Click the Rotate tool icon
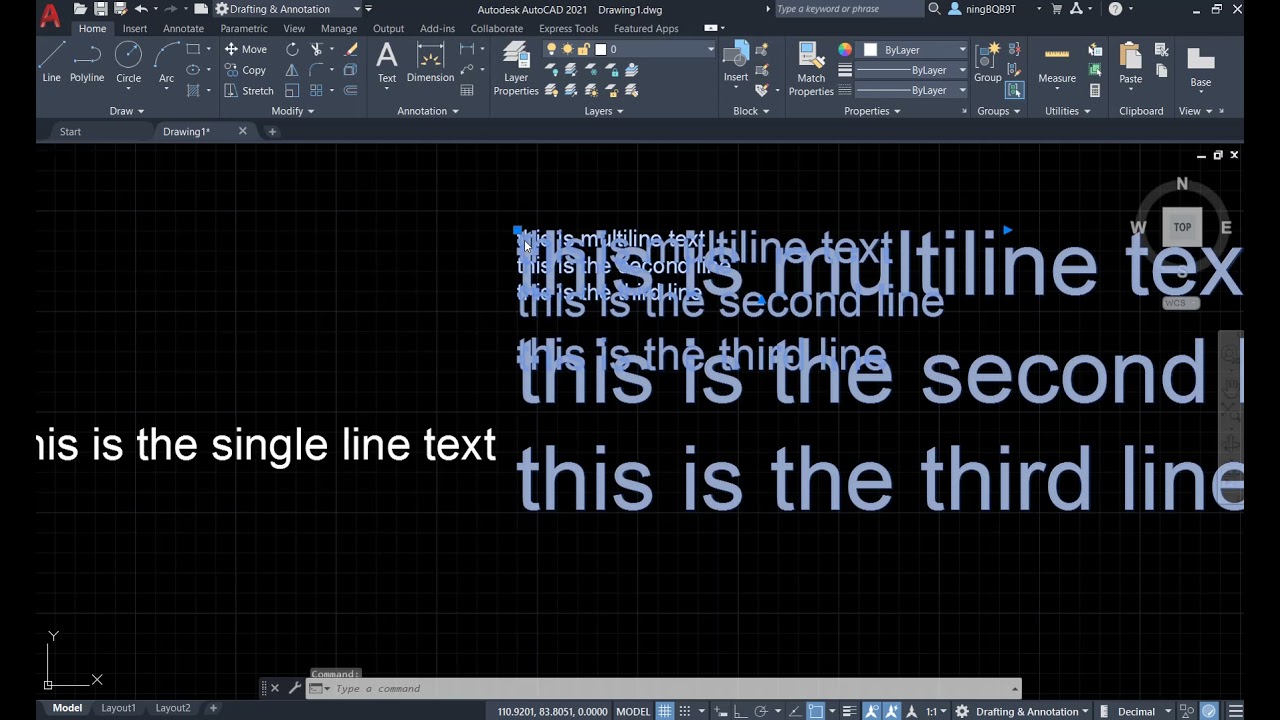 292,49
